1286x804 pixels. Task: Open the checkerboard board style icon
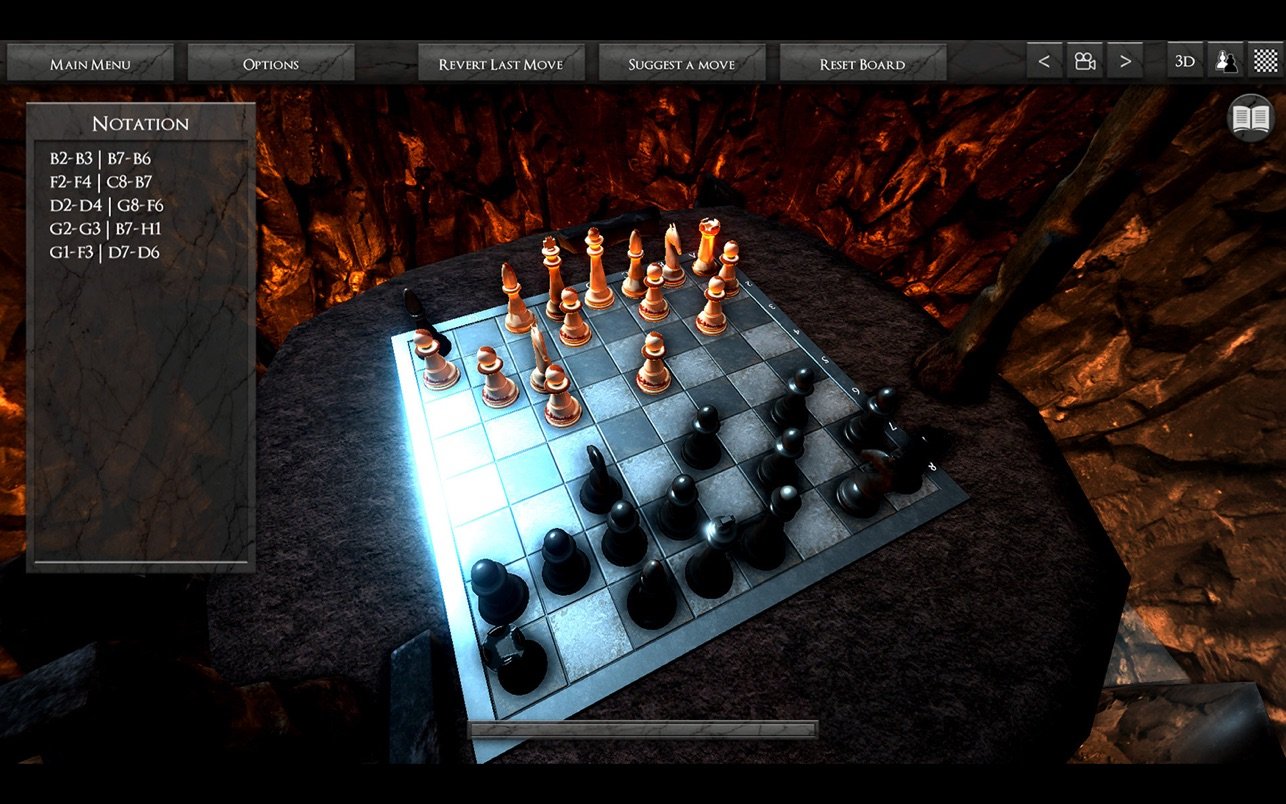(1266, 62)
